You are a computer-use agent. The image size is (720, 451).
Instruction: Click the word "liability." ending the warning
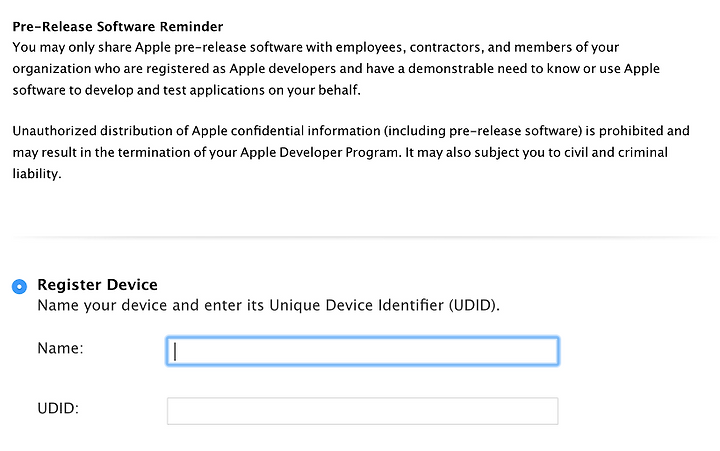(37, 174)
